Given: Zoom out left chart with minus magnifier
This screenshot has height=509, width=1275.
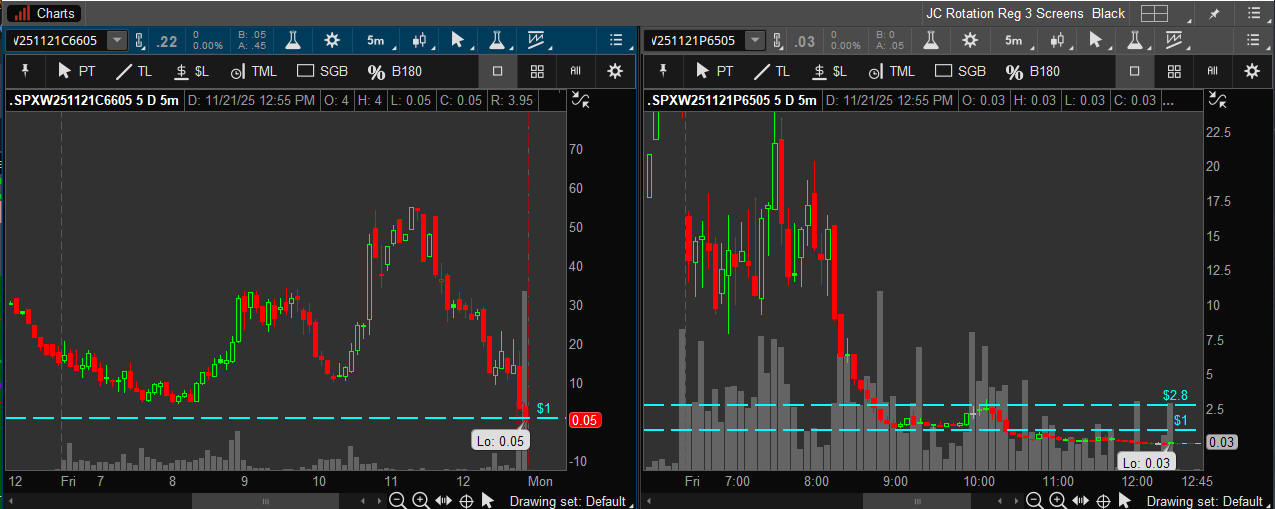Looking at the screenshot, I should tap(397, 500).
